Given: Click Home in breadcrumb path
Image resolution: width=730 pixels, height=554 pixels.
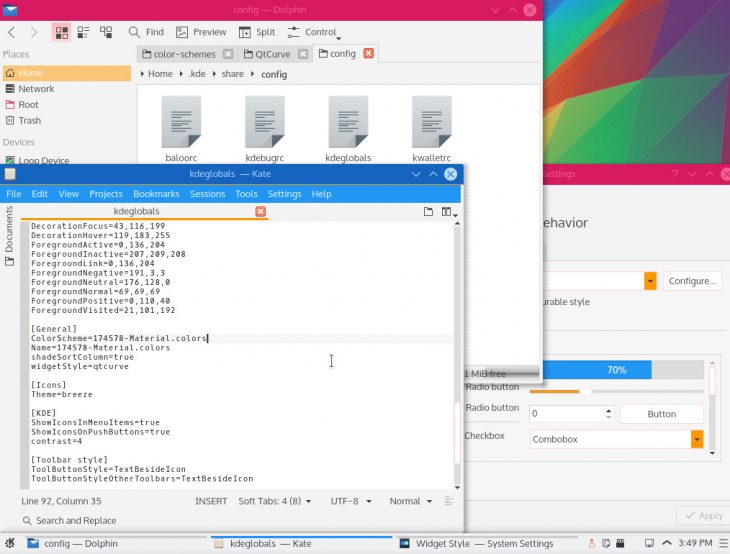Looking at the screenshot, I should (x=160, y=74).
